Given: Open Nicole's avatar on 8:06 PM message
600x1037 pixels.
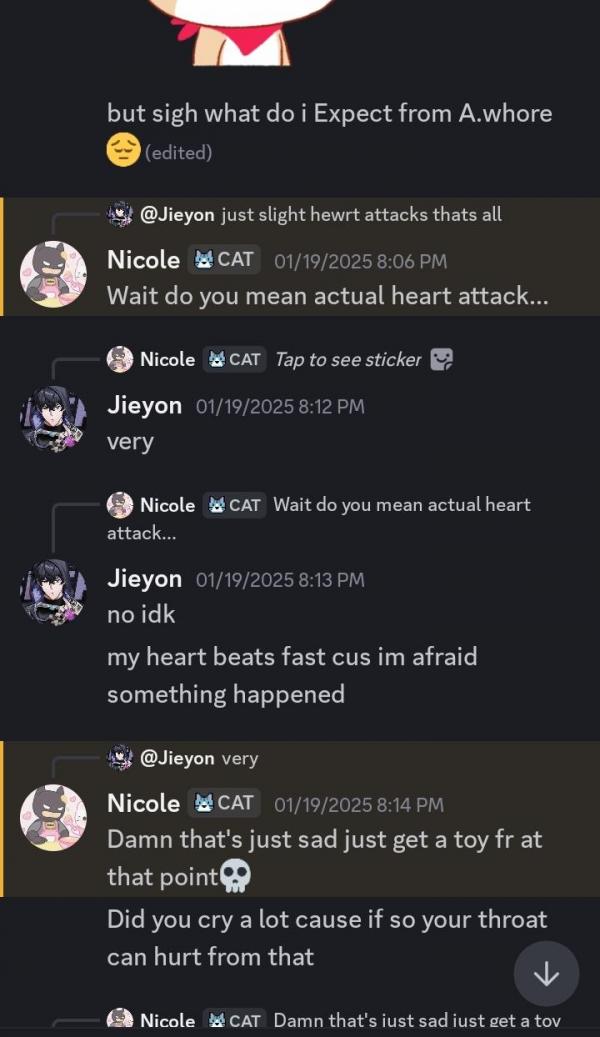Looking at the screenshot, I should point(53,274).
